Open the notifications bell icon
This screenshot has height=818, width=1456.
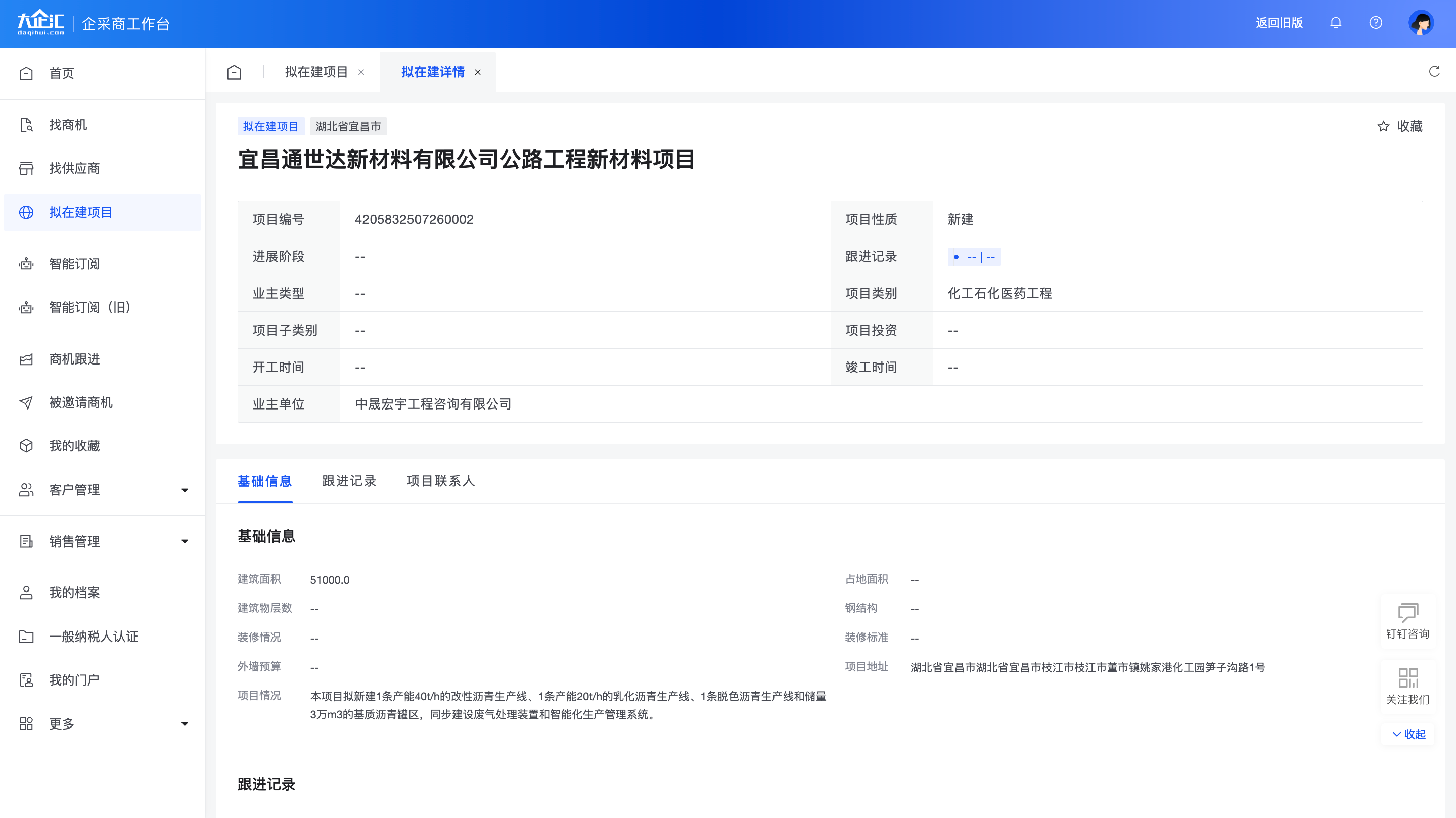click(x=1336, y=23)
